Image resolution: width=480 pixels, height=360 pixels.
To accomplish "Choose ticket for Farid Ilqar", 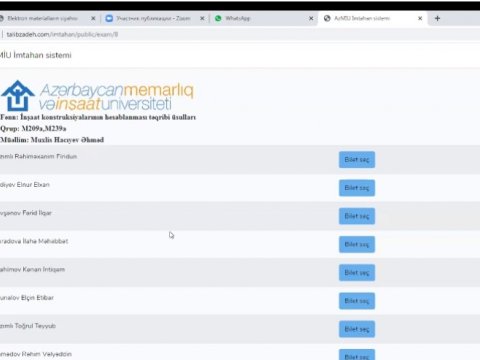I will pyautogui.click(x=357, y=216).
